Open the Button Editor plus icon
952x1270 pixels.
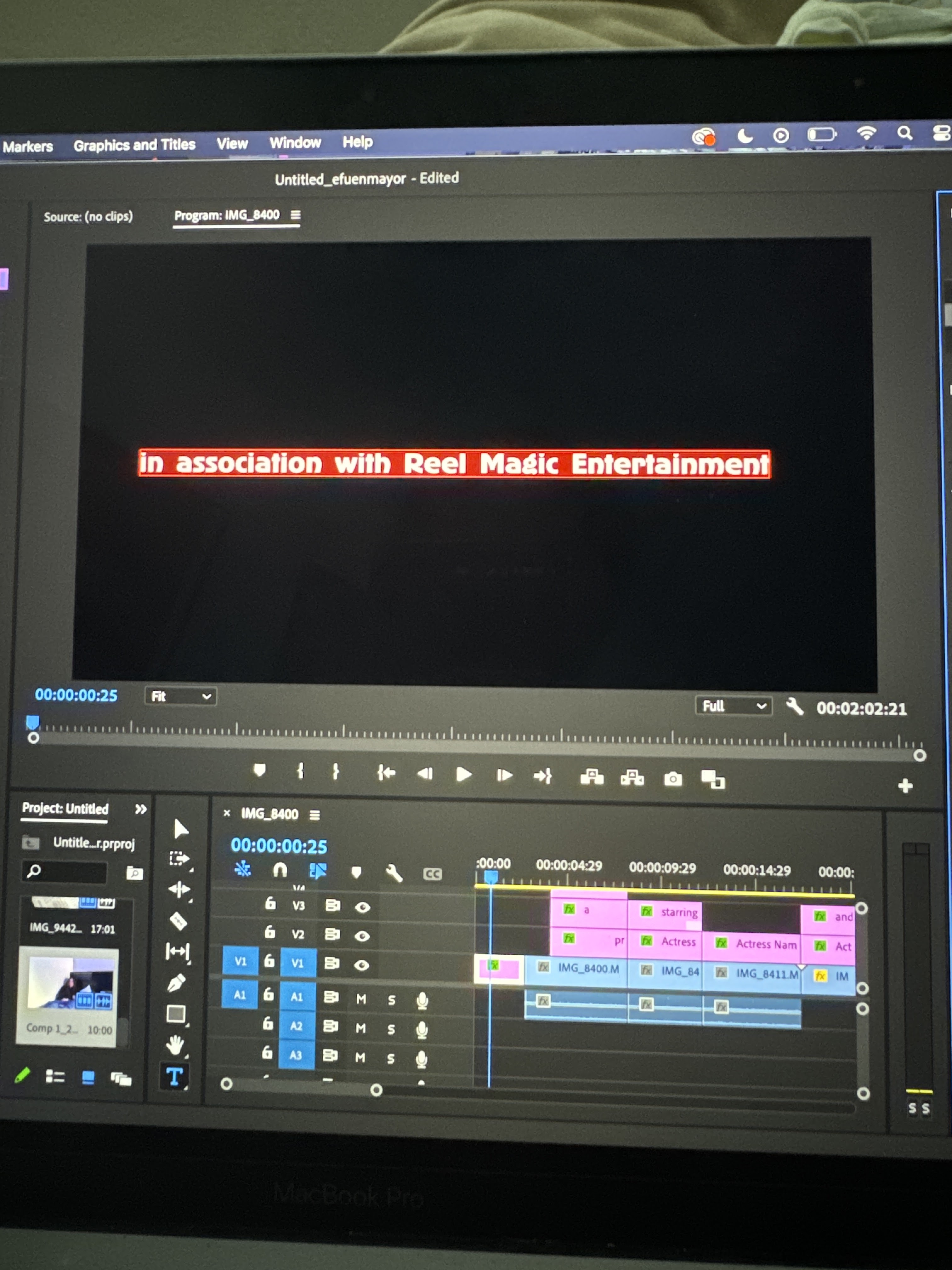[905, 786]
